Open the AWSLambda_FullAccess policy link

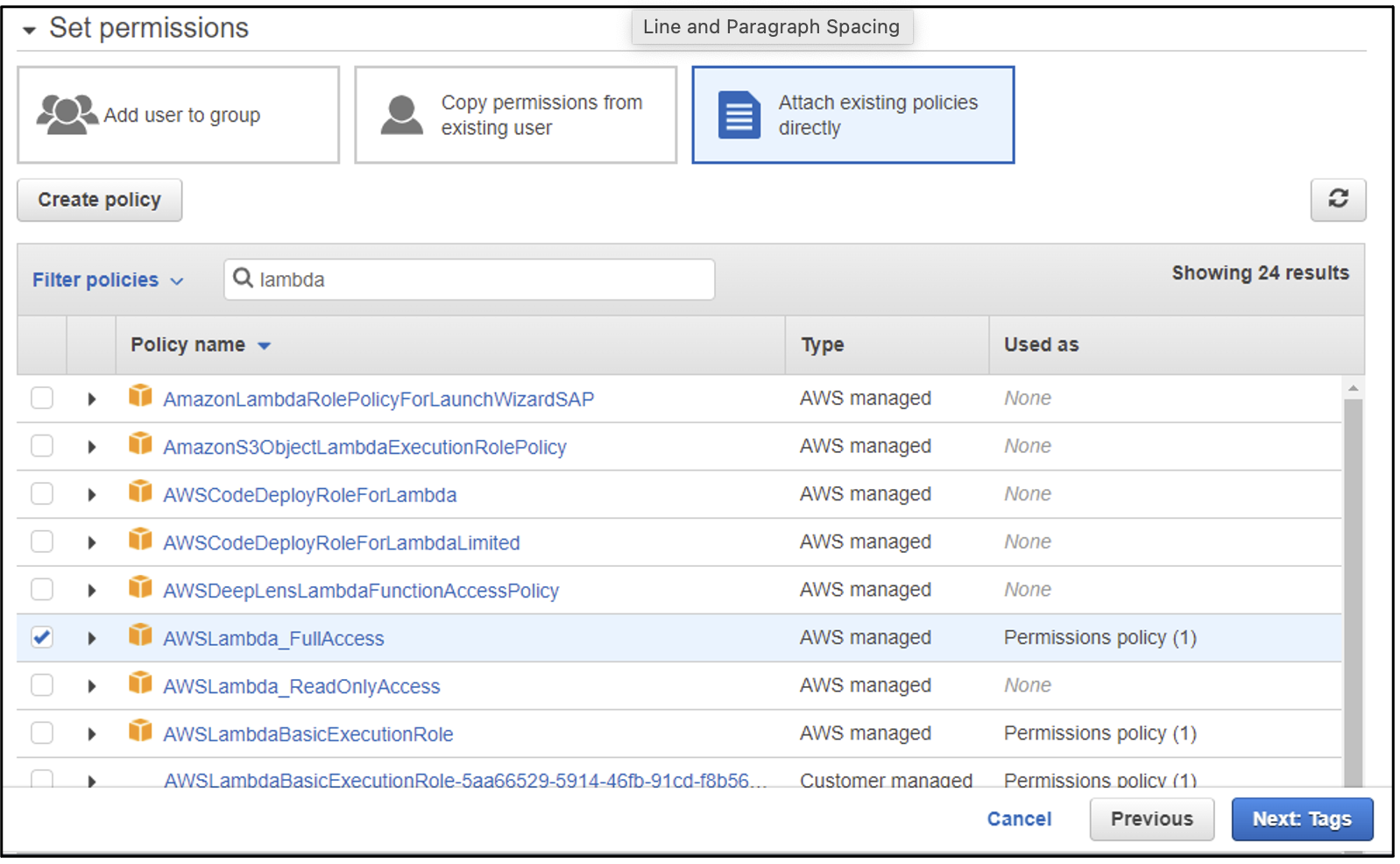click(x=273, y=638)
